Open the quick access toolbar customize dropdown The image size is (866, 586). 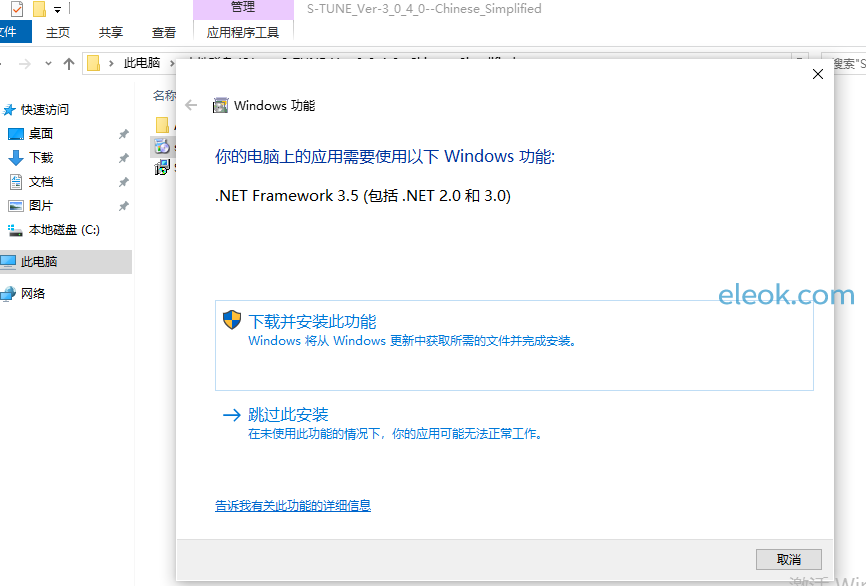57,9
